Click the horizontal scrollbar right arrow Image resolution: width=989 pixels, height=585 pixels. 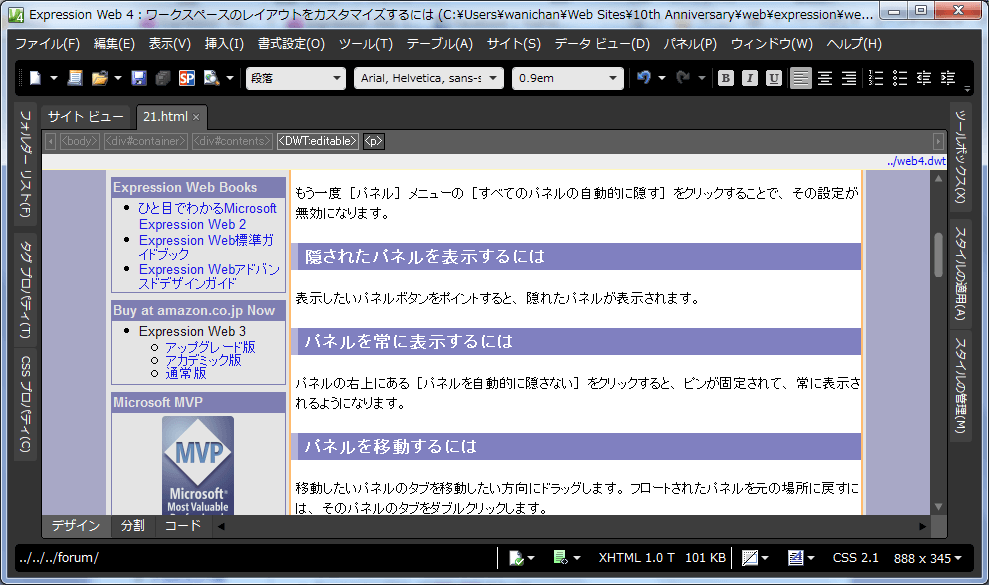(923, 526)
